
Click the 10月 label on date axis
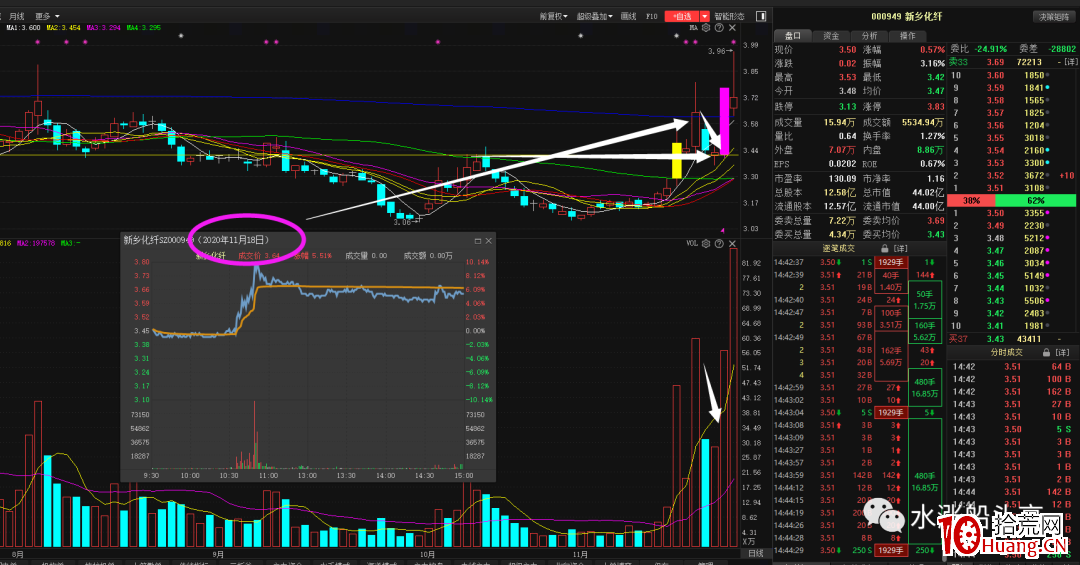[428, 554]
